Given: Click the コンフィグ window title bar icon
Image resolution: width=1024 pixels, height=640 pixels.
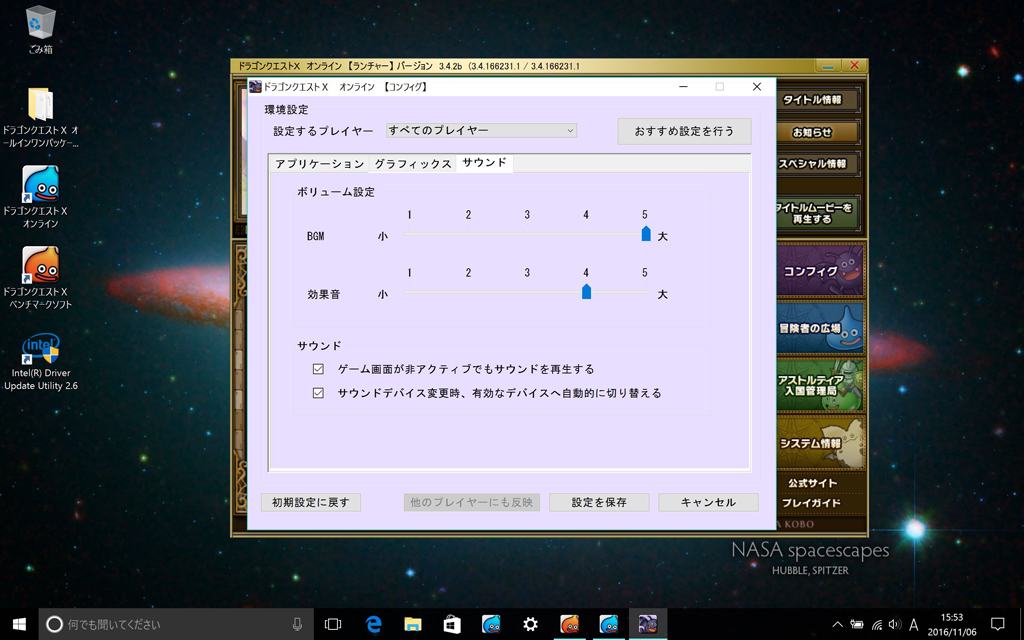Looking at the screenshot, I should pos(255,86).
